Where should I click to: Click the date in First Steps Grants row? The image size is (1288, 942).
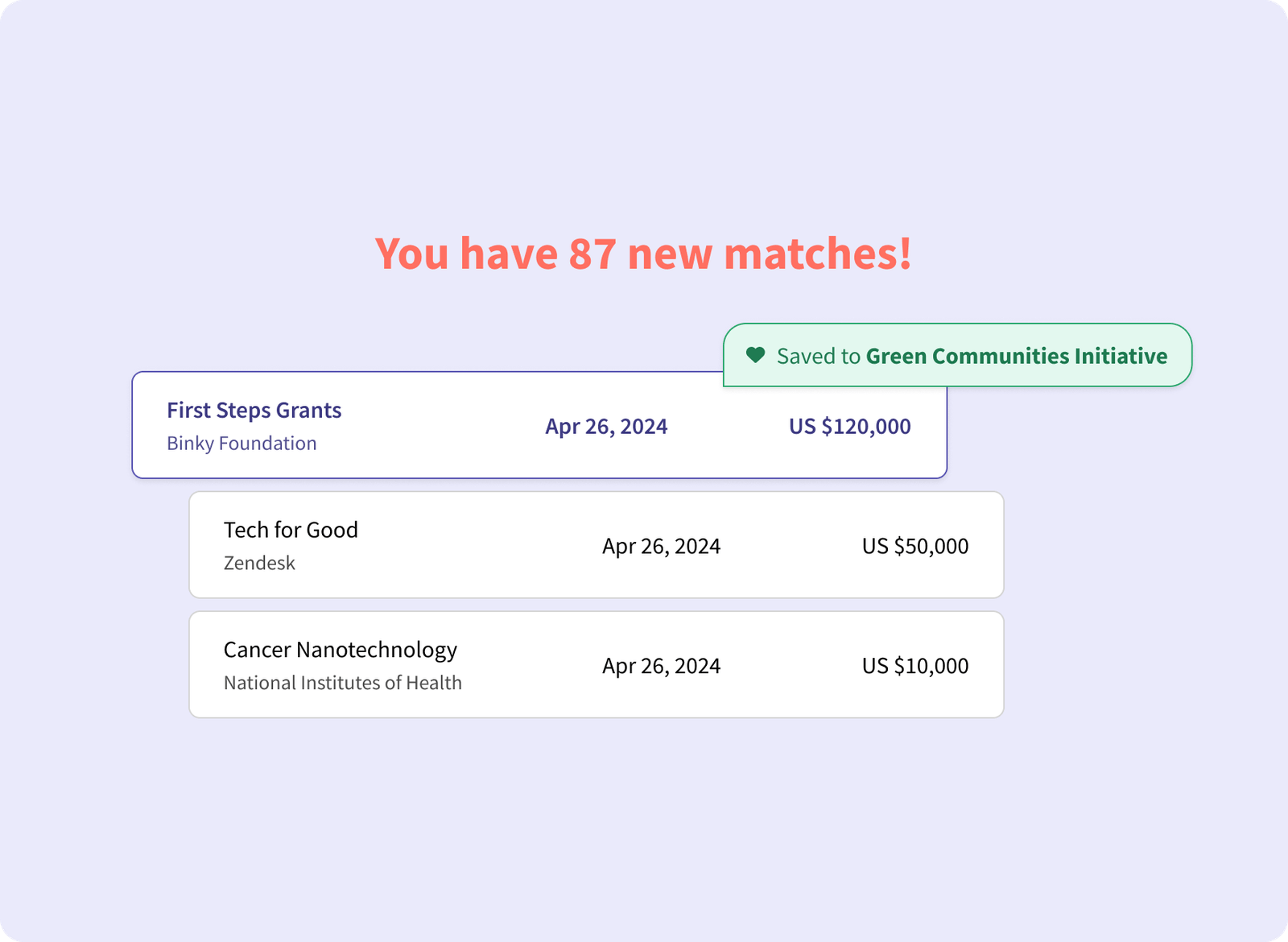(606, 426)
